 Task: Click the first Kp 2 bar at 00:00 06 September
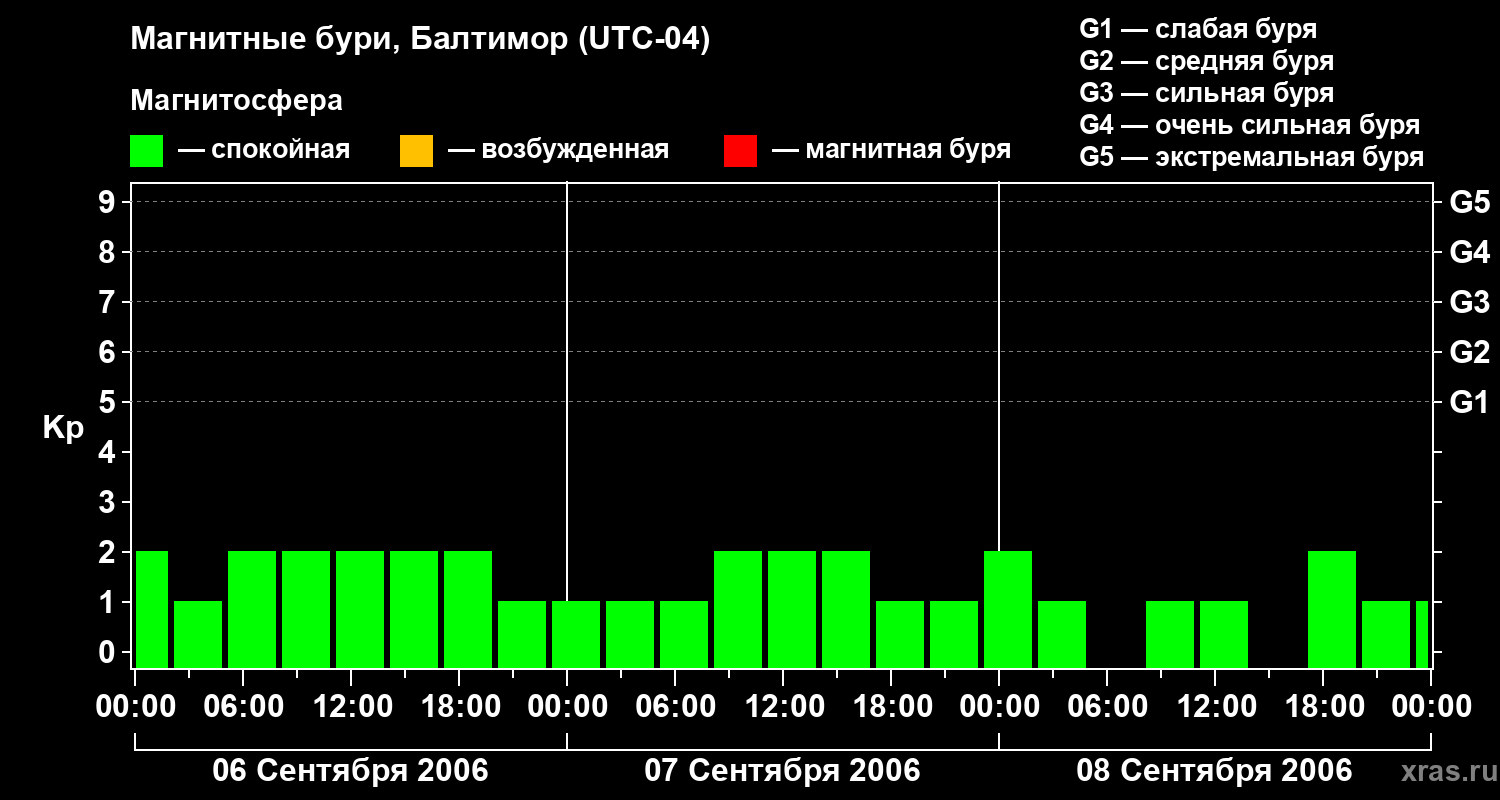point(152,609)
